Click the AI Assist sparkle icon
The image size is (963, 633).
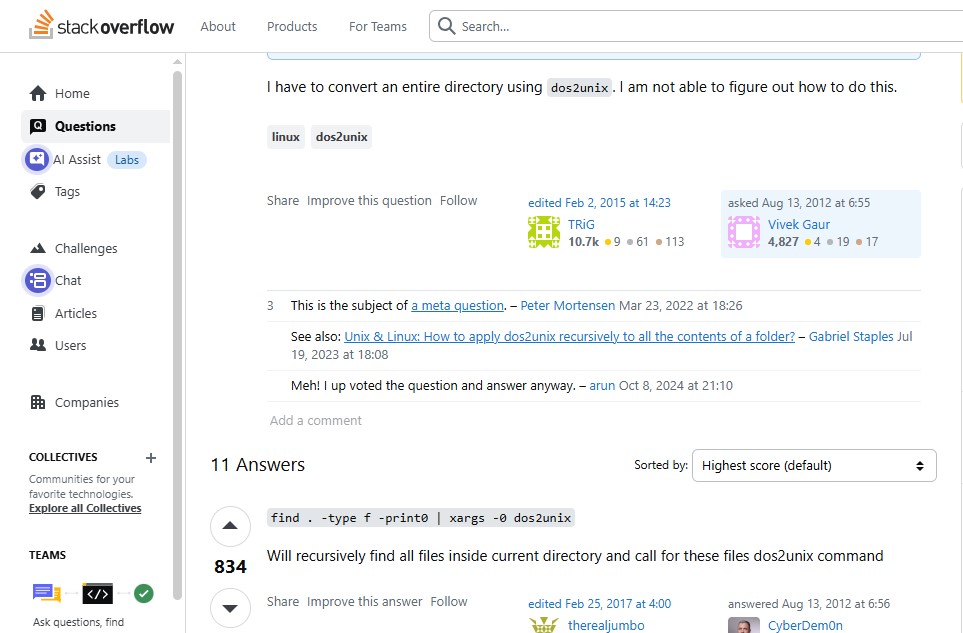(x=37, y=160)
